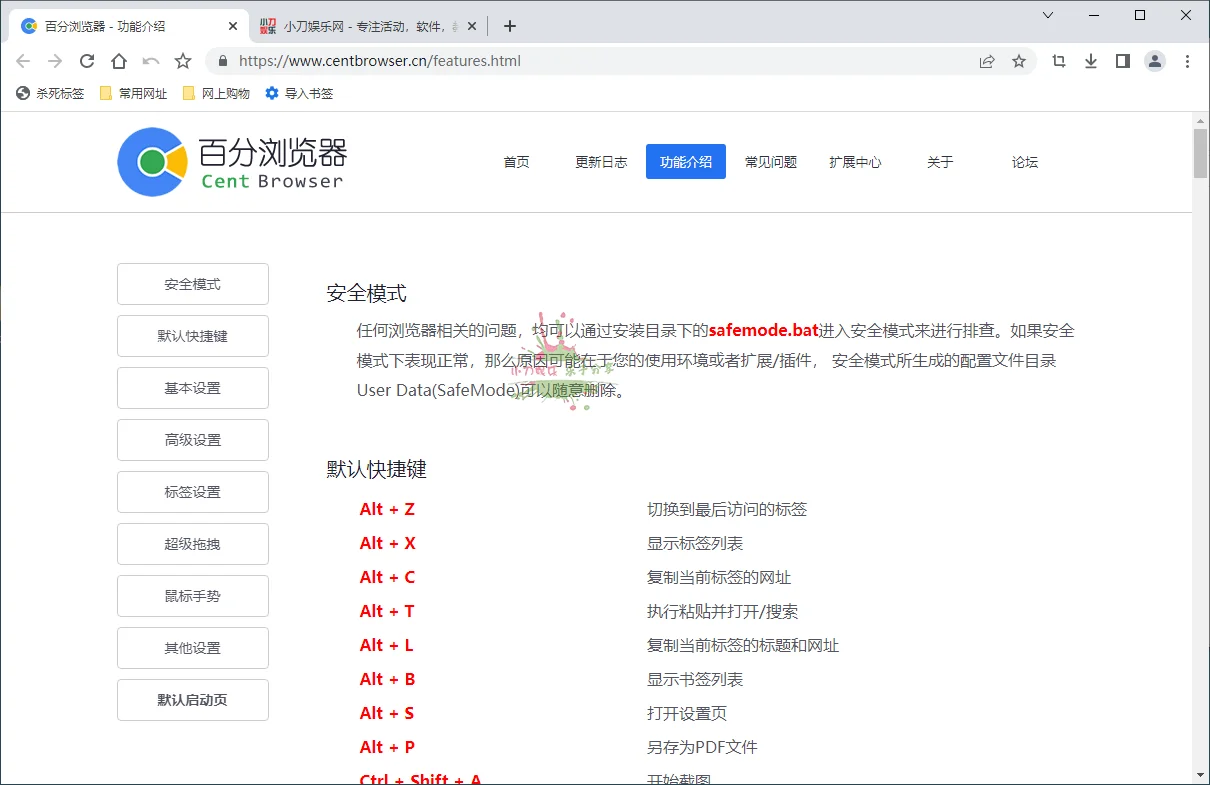Expand the 常用网址 bookmarks folder
Image resolution: width=1210 pixels, height=785 pixels.
coord(133,93)
